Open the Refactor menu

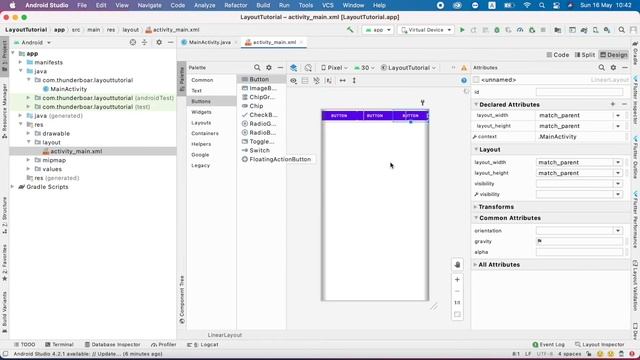coord(236,5)
